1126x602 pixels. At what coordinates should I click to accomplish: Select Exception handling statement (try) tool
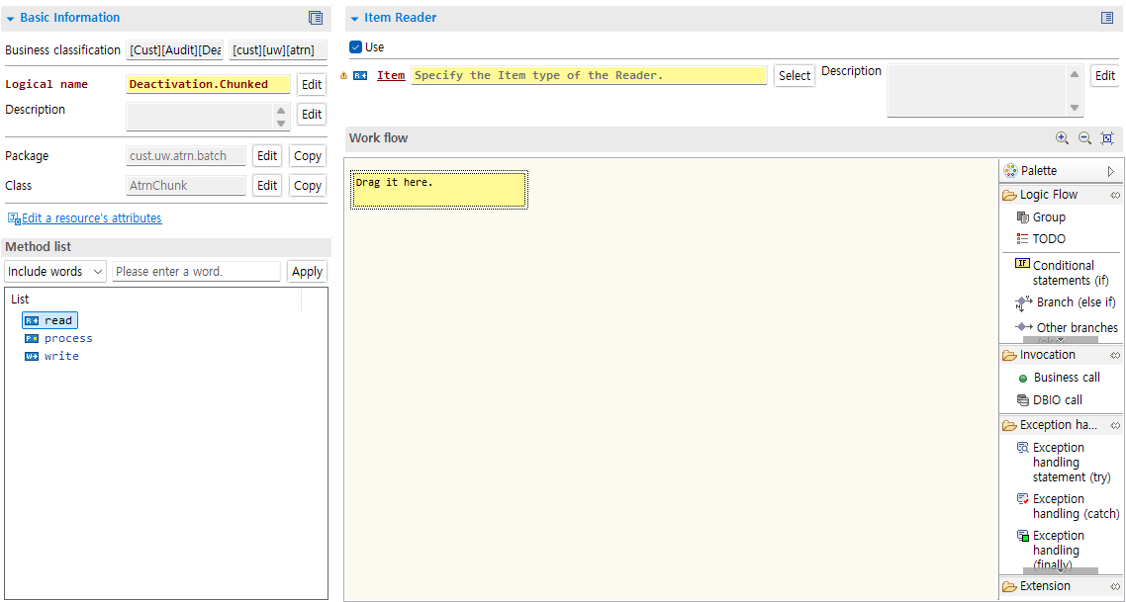click(1070, 462)
